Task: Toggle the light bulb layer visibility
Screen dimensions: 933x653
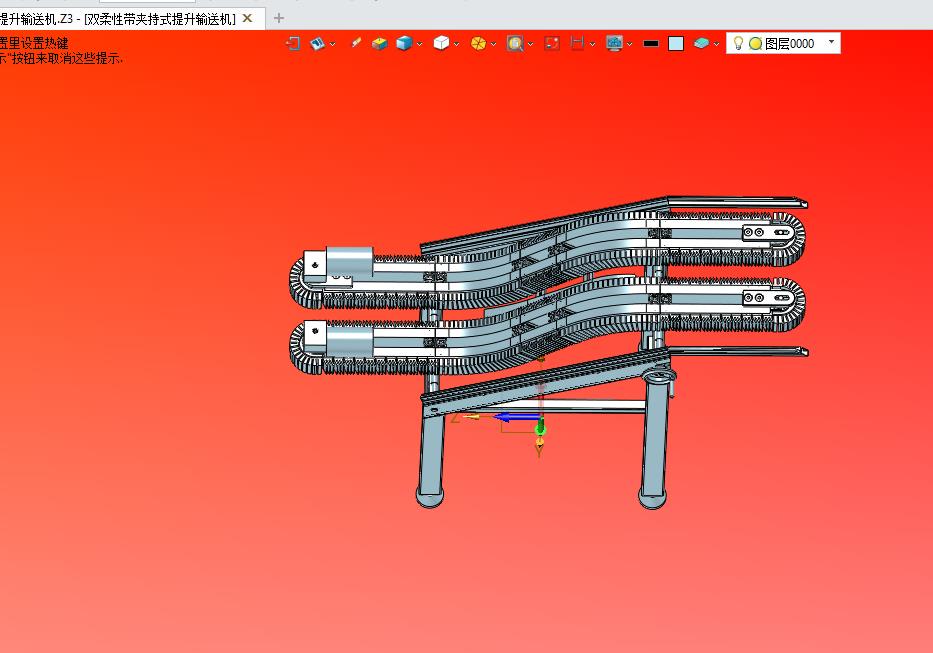Action: tap(738, 43)
